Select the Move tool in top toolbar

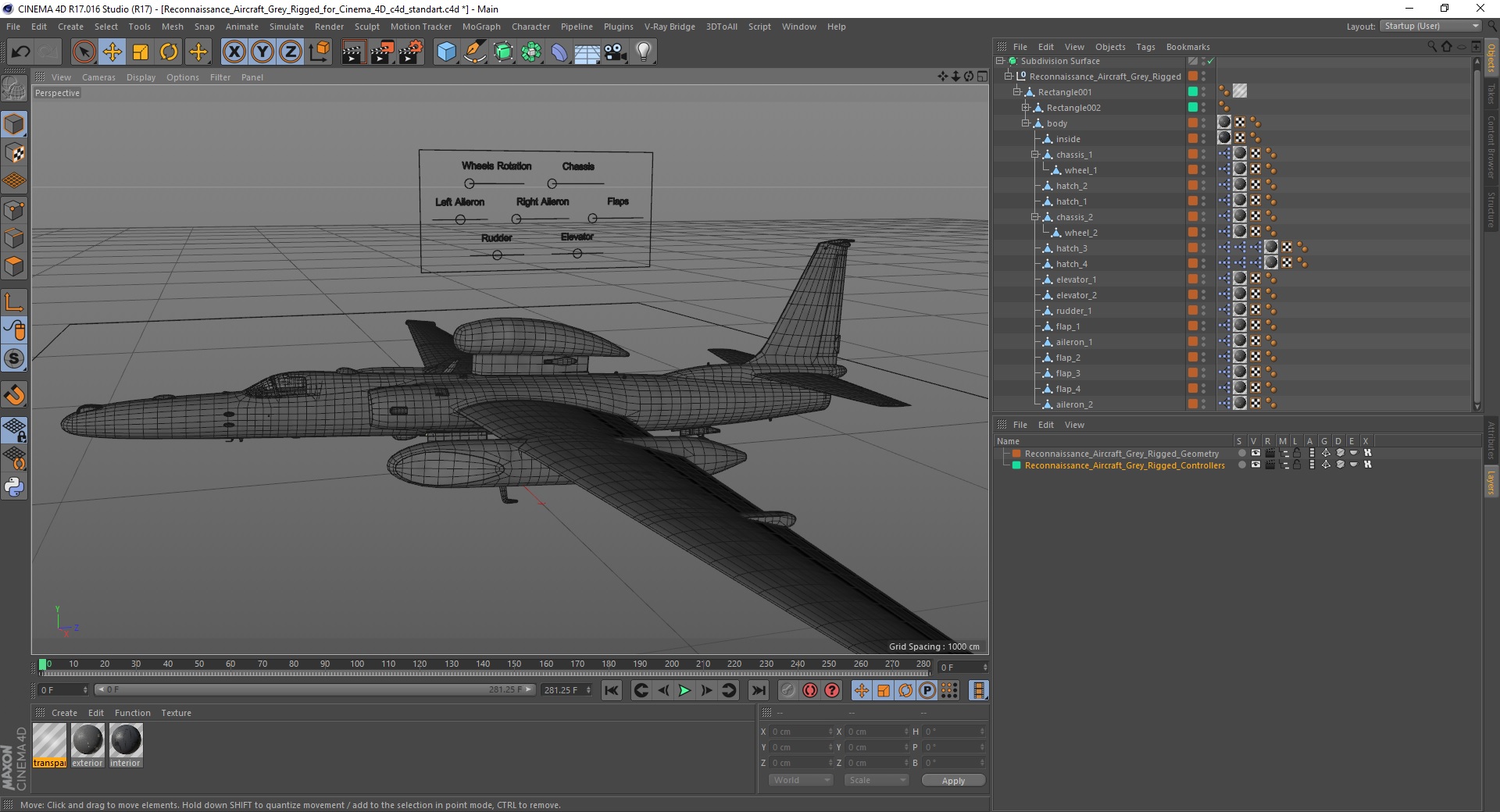tap(112, 52)
